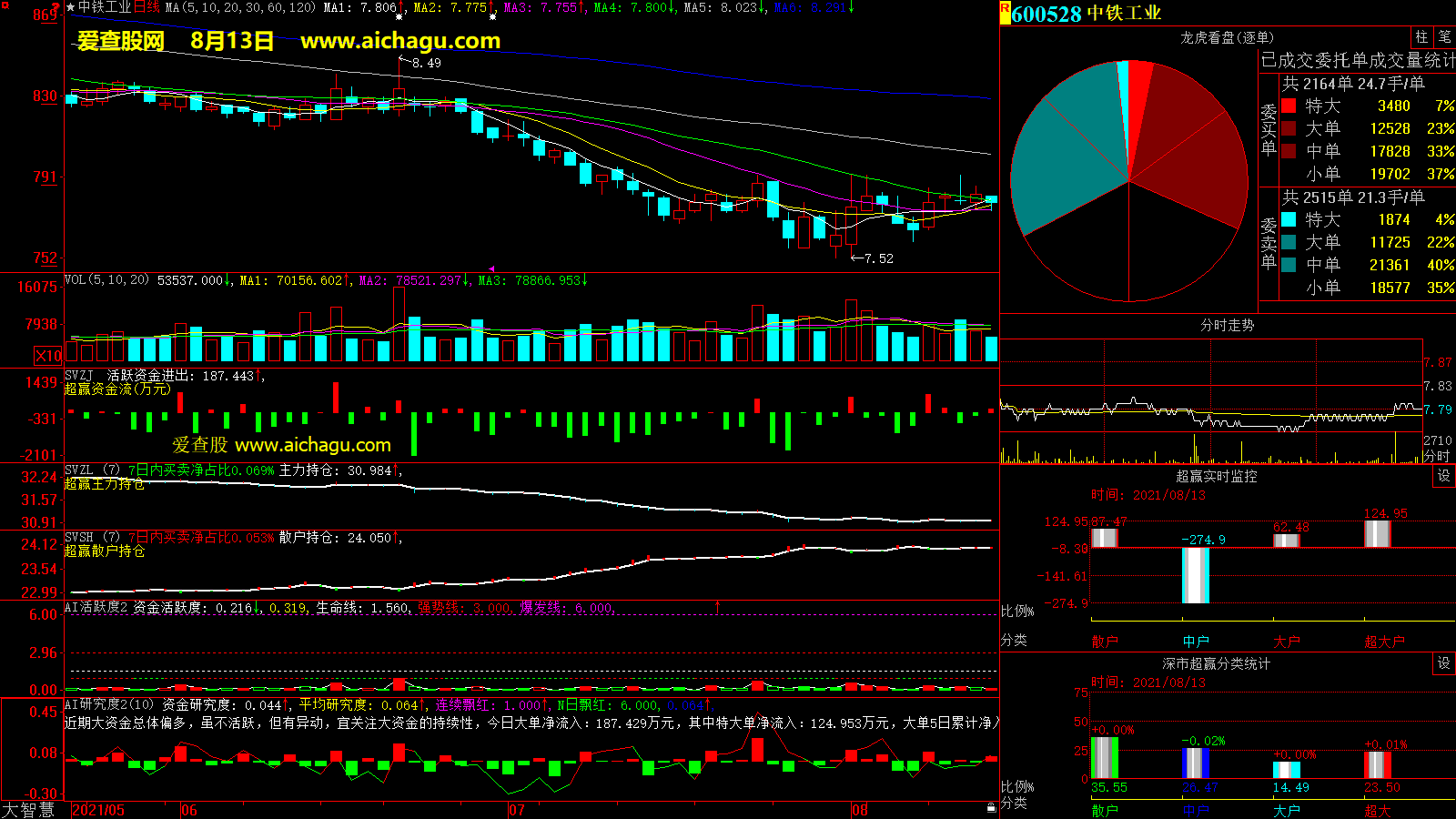The width and height of the screenshot is (1456, 819).
Task: Click the red square icon top-left corner
Action: tap(5, 5)
